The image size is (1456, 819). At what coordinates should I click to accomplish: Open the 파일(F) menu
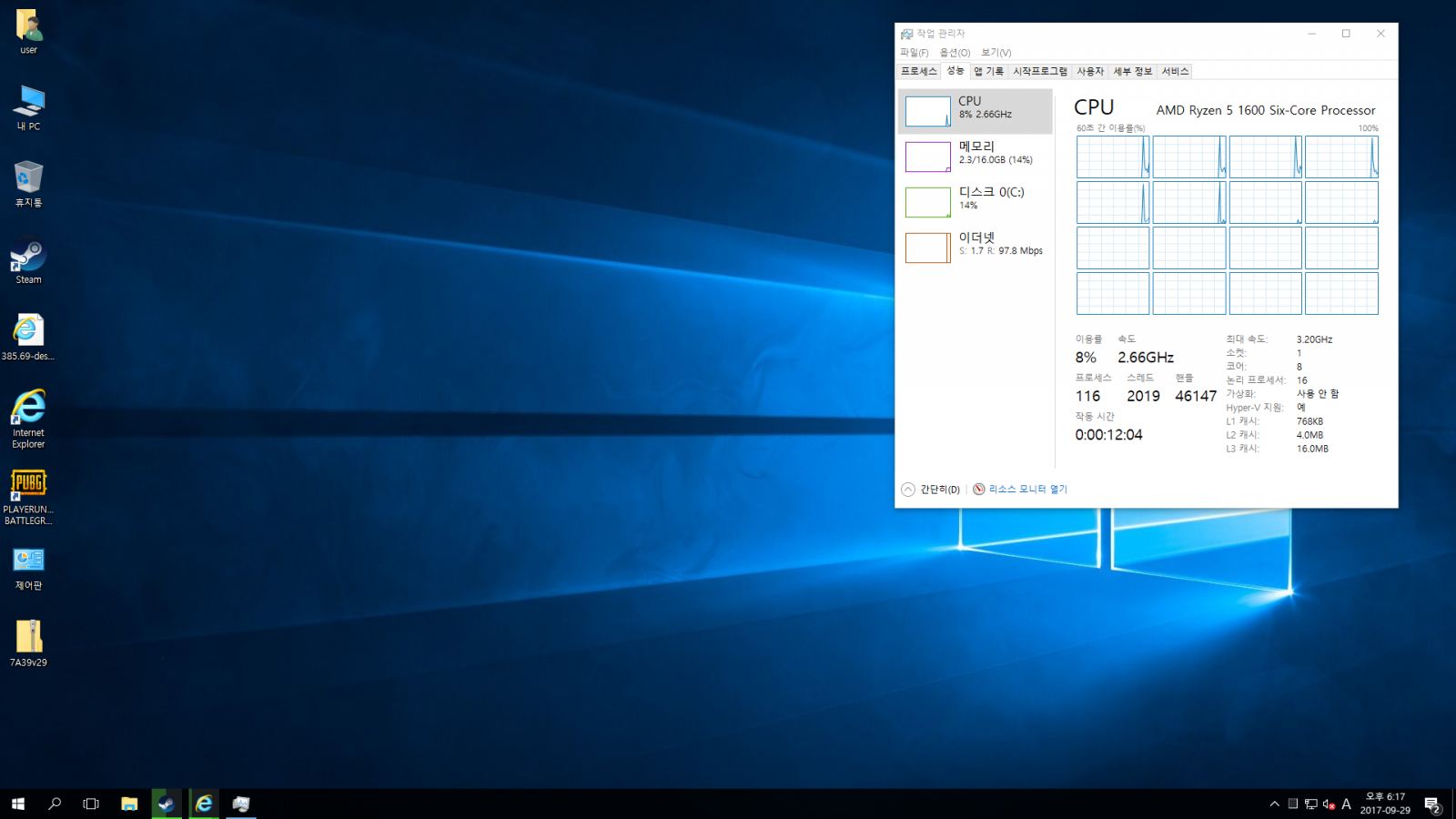point(914,53)
